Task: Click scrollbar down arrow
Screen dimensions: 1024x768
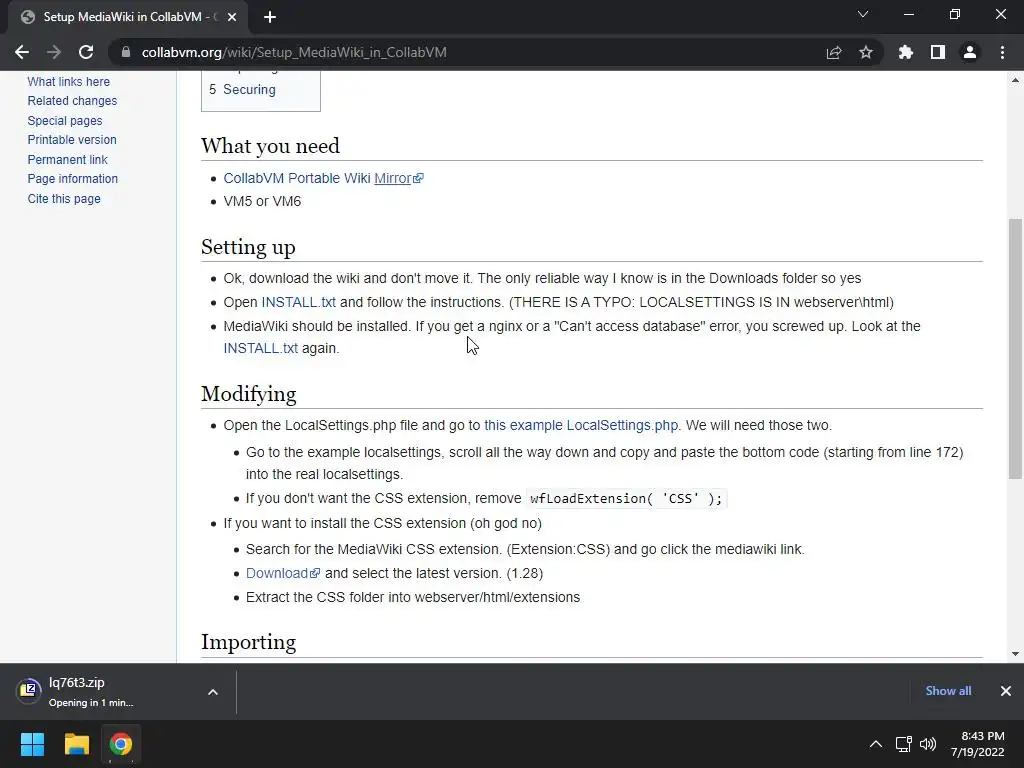Action: (1015, 654)
